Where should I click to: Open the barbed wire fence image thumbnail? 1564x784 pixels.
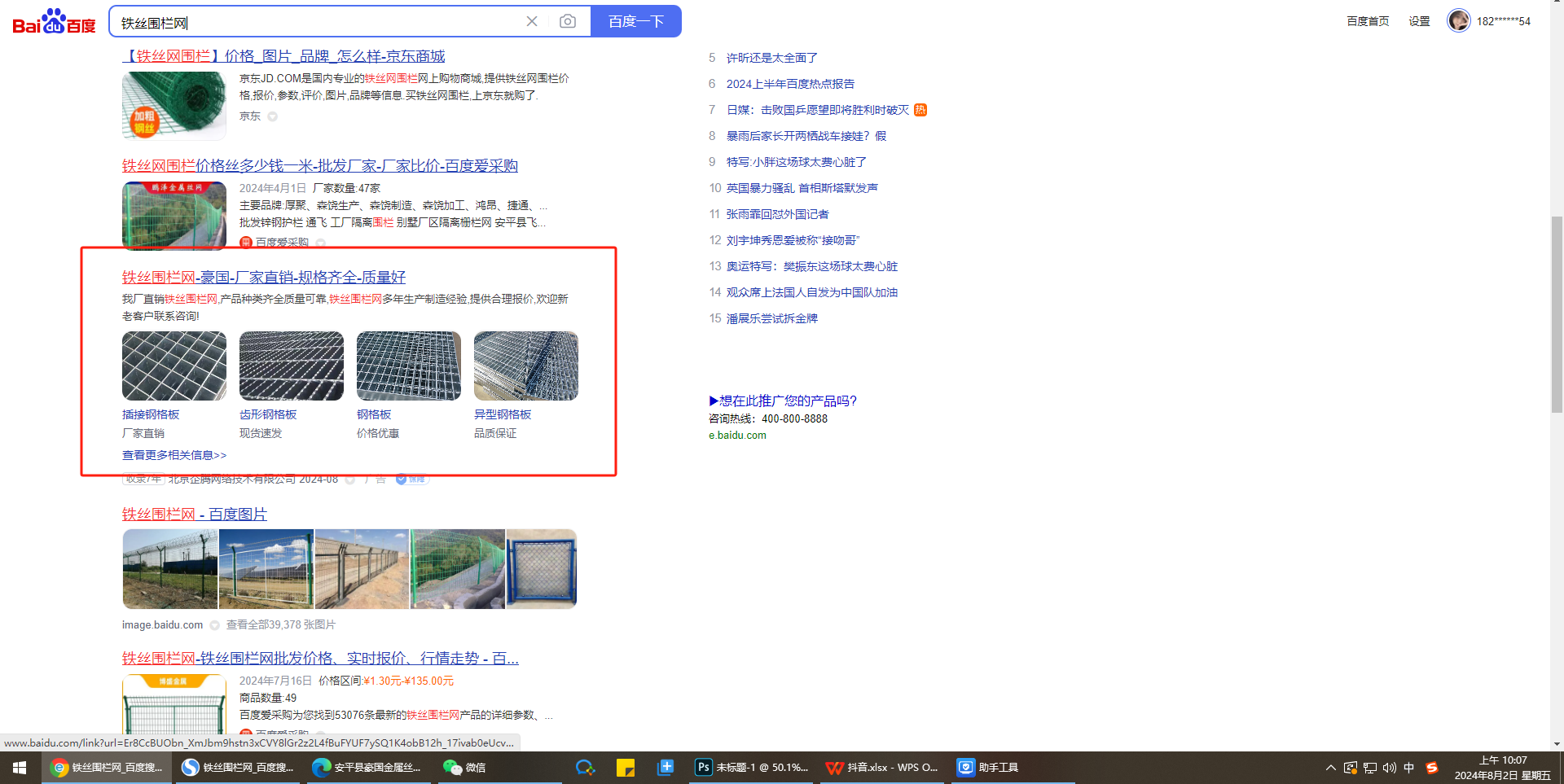(170, 569)
